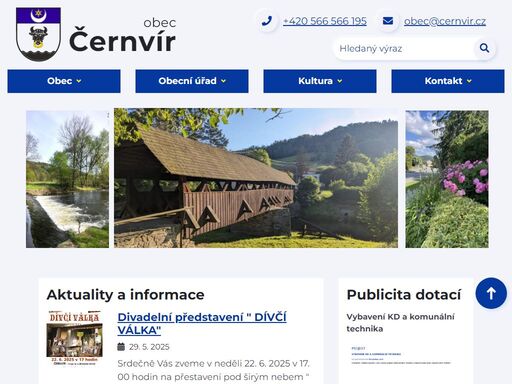Image resolution: width=512 pixels, height=384 pixels.
Task: Expand the Obecní úřad dropdown arrow
Action: [223, 81]
